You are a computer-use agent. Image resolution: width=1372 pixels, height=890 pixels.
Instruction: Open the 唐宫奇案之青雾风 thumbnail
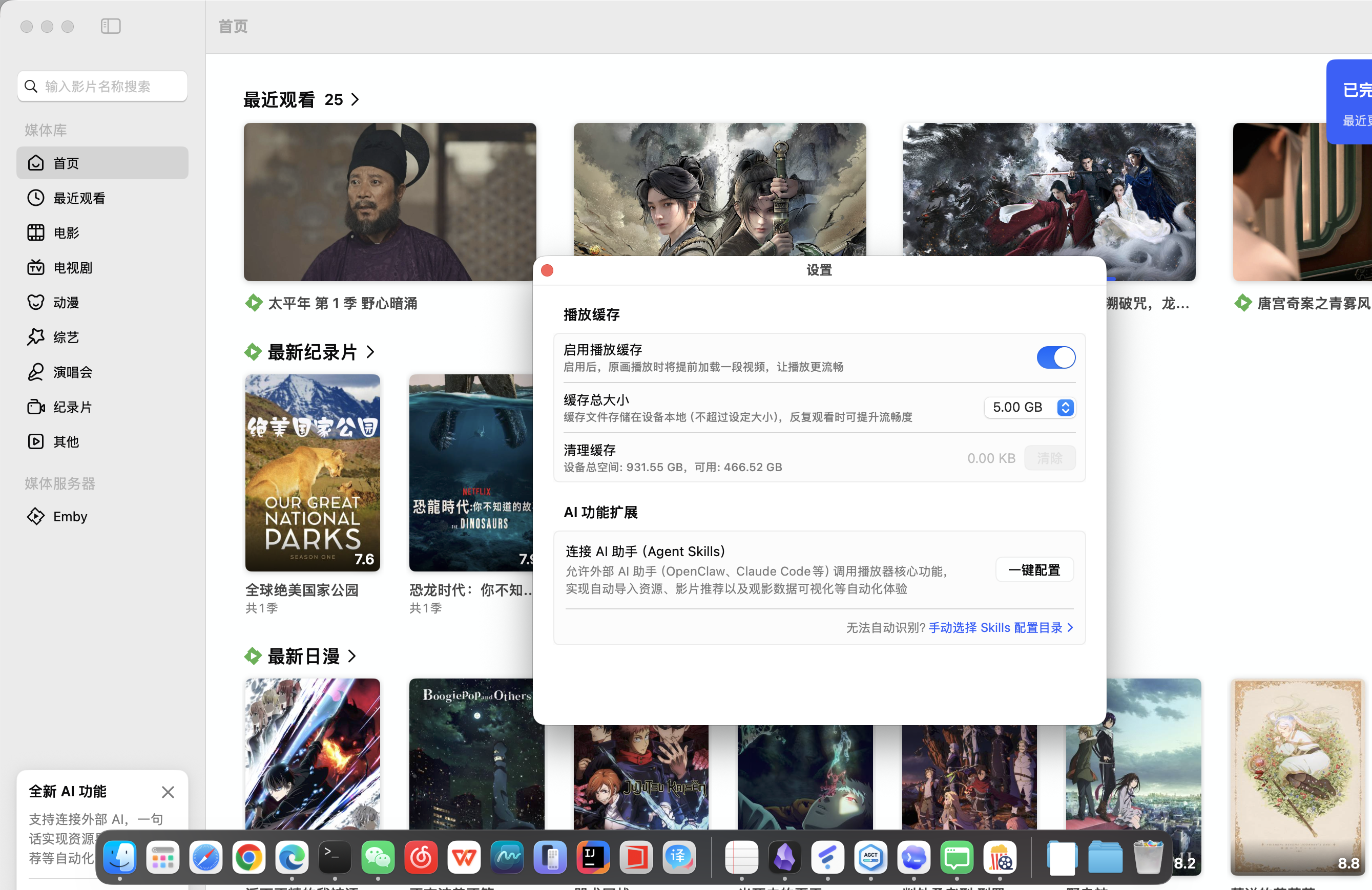[1302, 202]
